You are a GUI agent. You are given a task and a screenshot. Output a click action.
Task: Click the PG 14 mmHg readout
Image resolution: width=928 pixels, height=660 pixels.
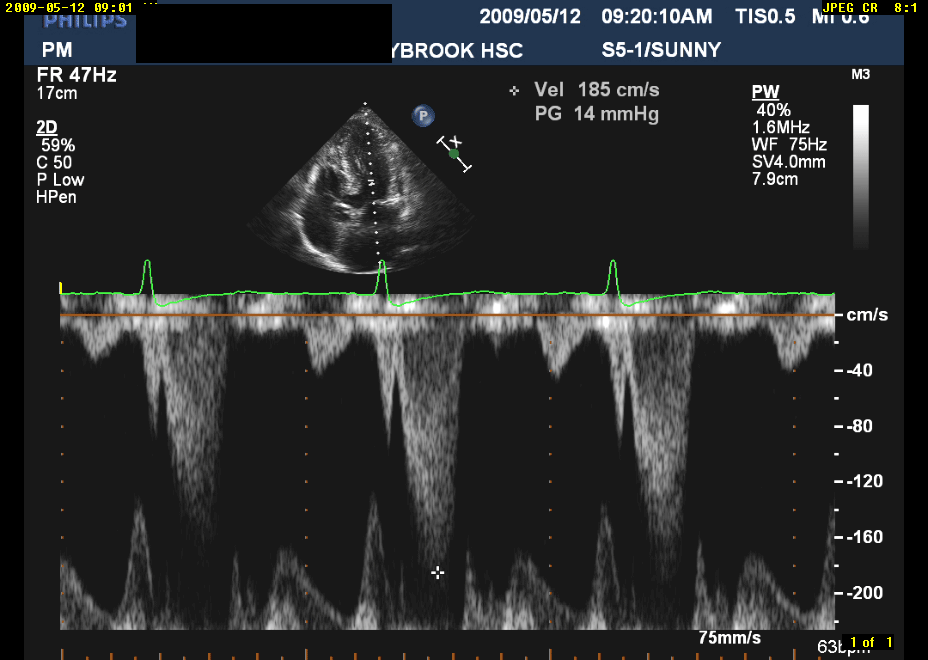(597, 114)
